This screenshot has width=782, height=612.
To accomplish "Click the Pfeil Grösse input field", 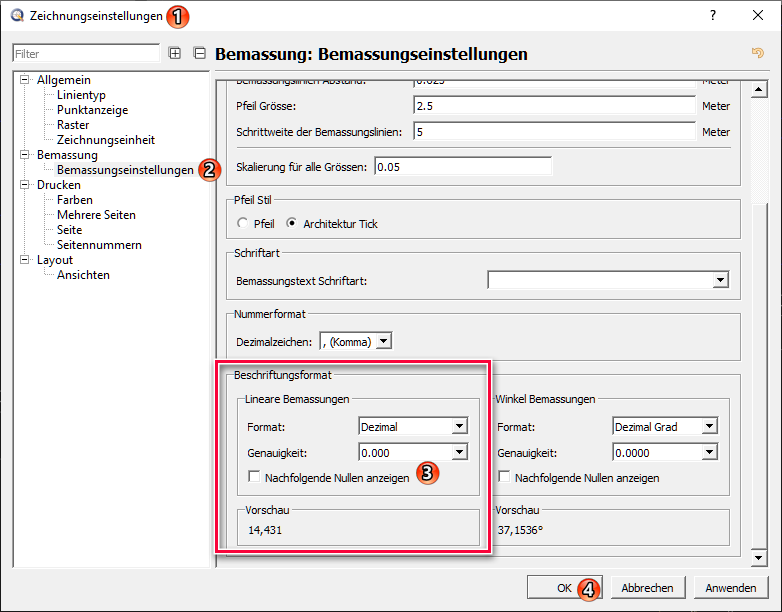I will [554, 106].
